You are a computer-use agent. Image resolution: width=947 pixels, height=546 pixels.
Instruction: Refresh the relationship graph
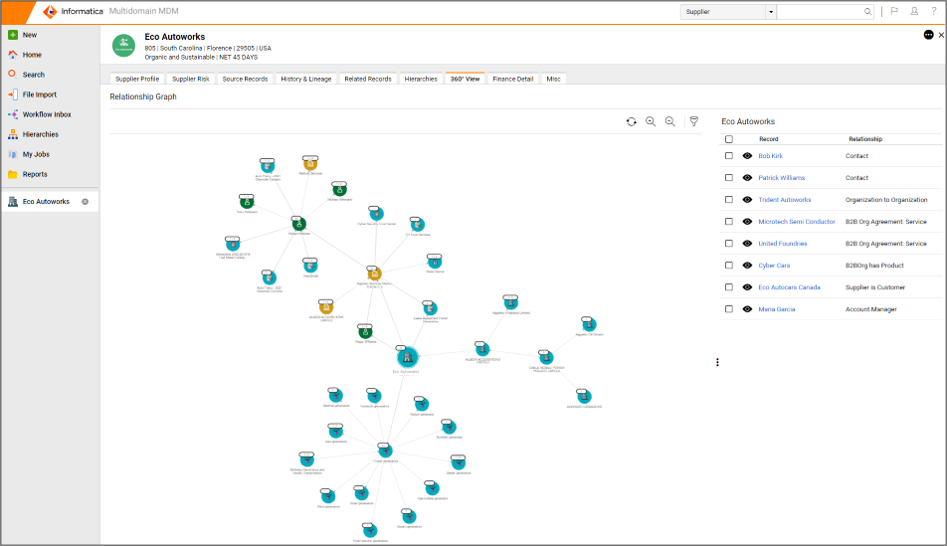631,122
